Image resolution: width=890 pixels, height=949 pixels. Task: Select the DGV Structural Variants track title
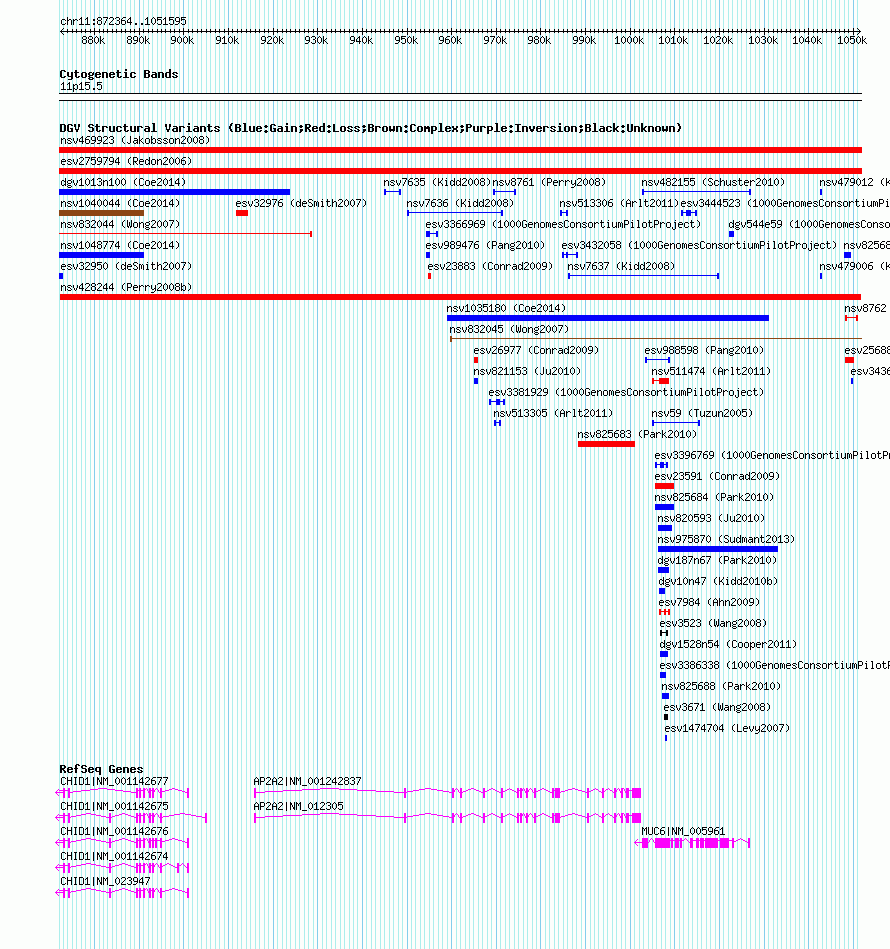[x=370, y=128]
